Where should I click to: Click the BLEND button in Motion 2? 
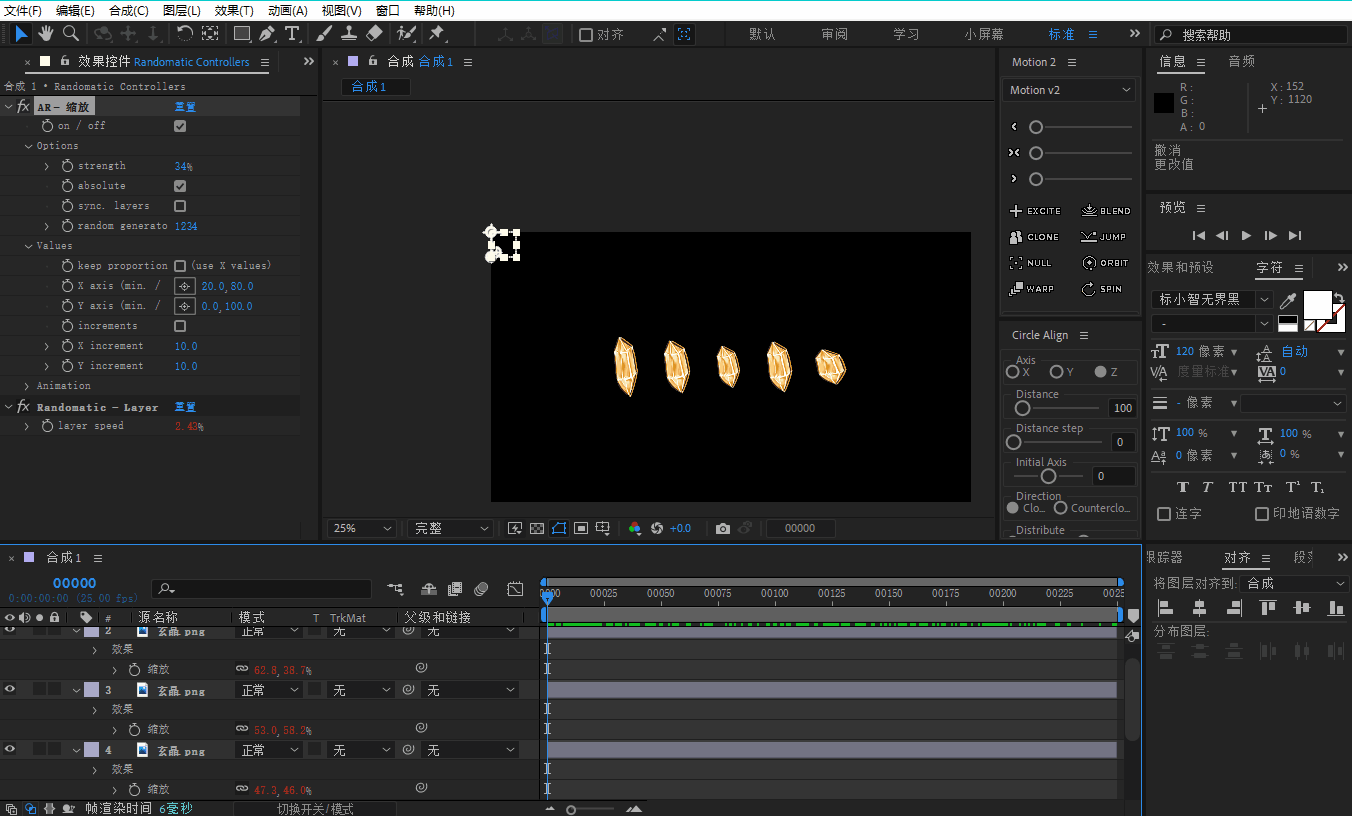point(1106,211)
